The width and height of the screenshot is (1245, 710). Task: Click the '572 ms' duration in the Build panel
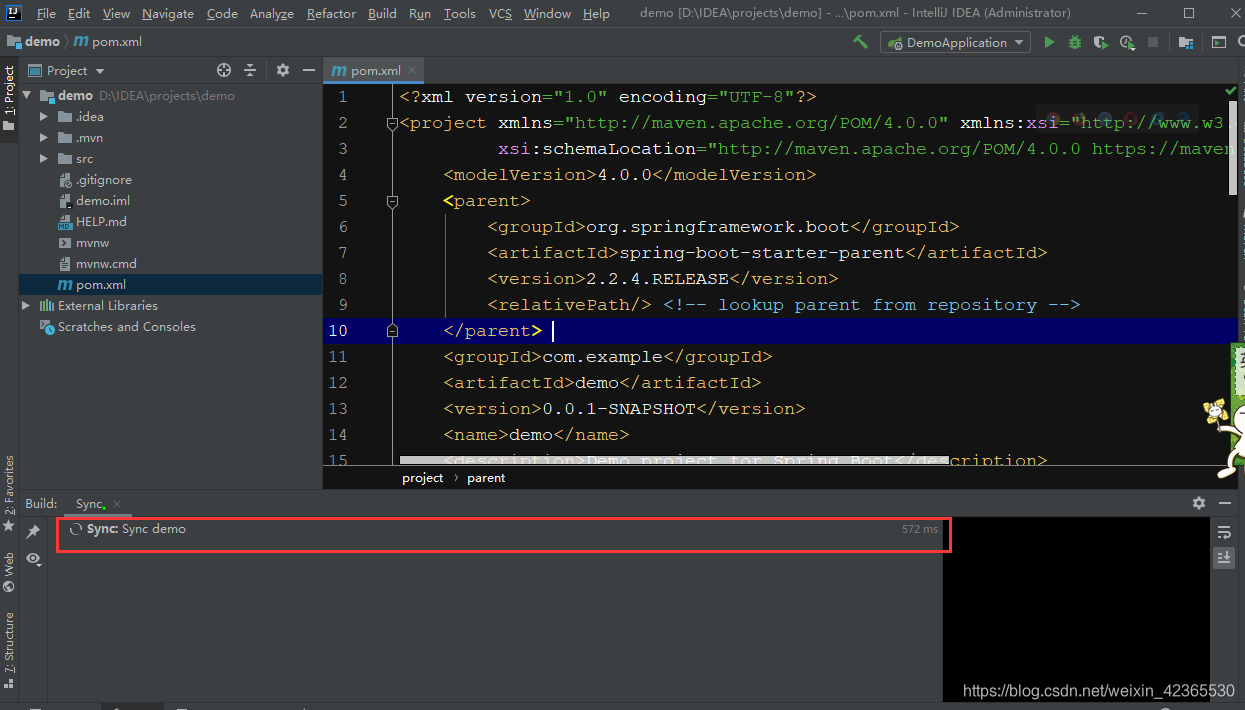[x=920, y=529]
